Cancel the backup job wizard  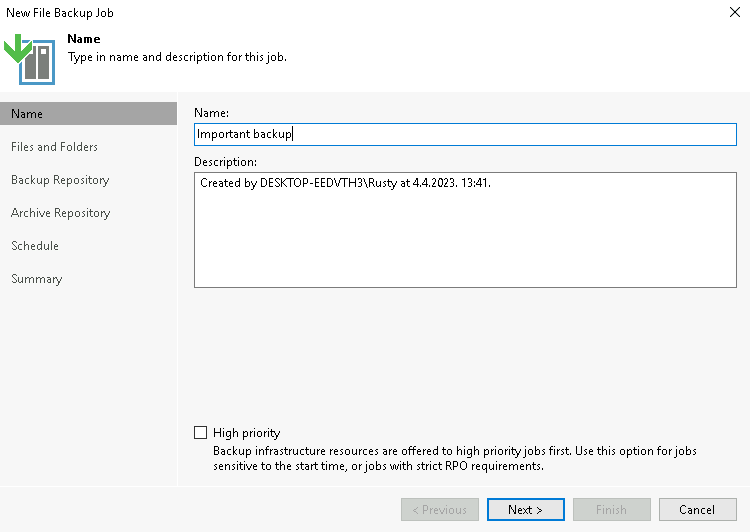coord(697,510)
